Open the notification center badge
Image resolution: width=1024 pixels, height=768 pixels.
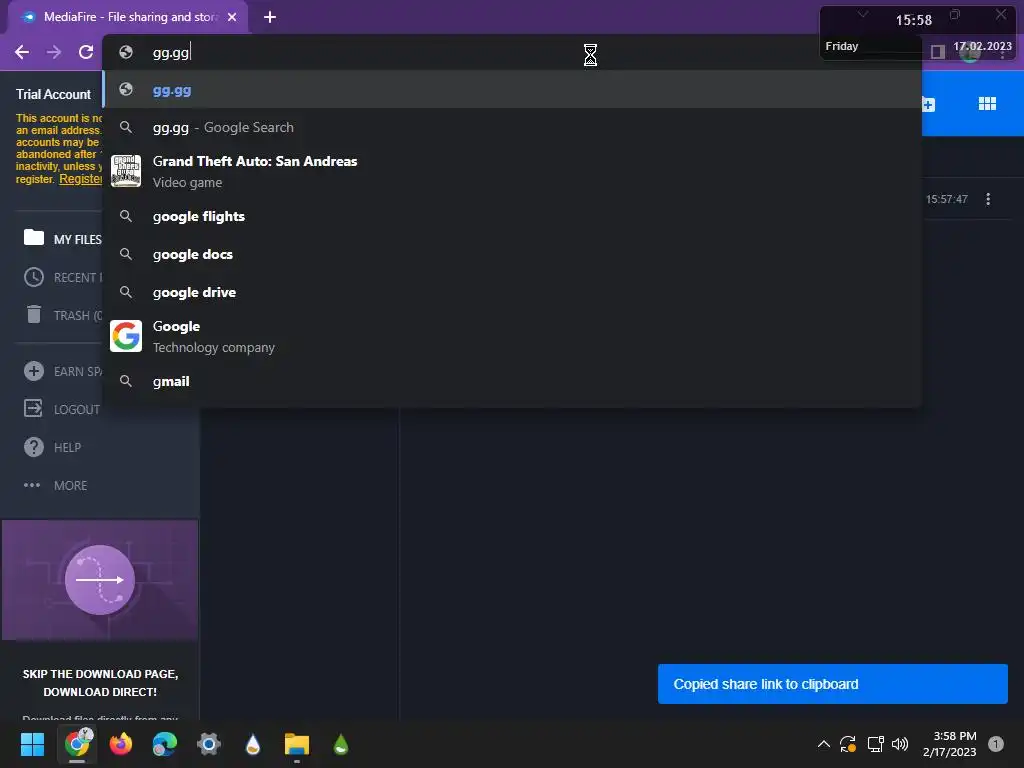point(996,744)
